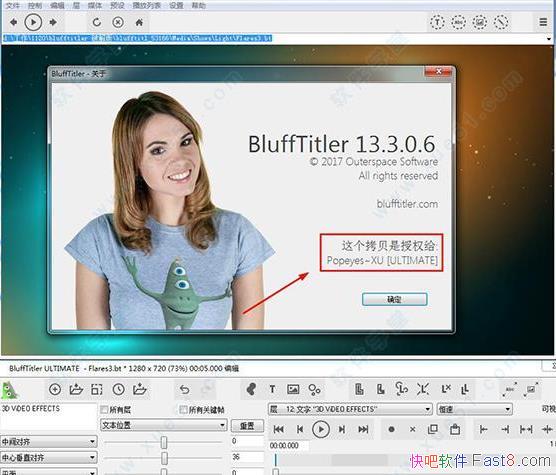This screenshot has height=475, width=556.
Task: Click top toolbar circular play button
Action: click(33, 22)
